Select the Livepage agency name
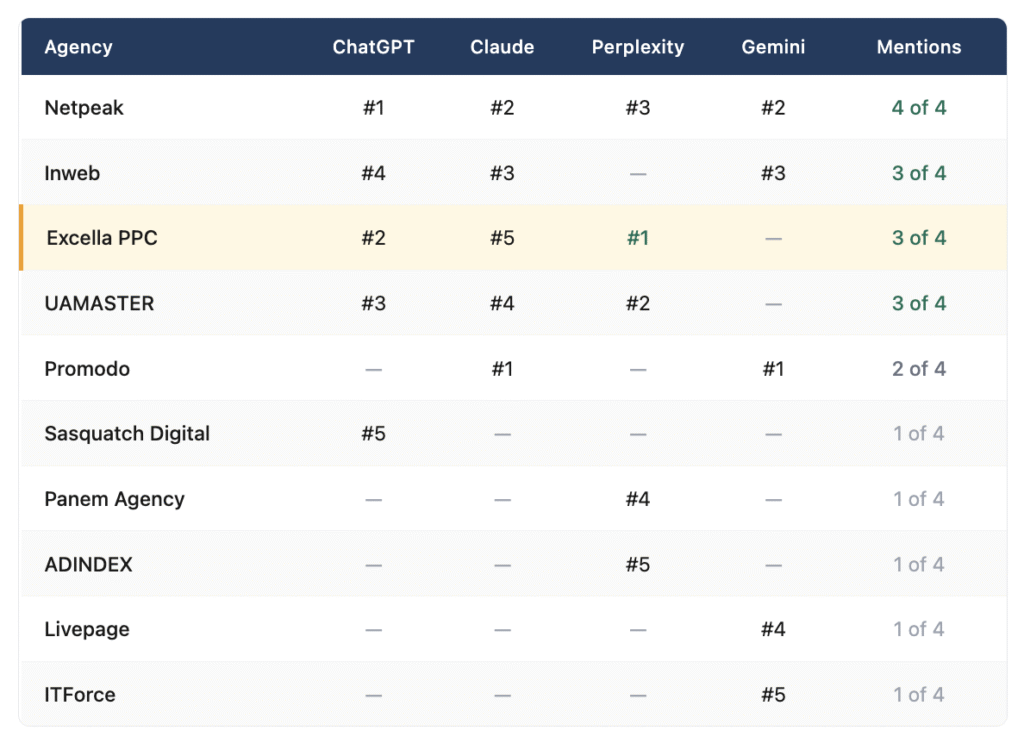Screen dimensions: 1024x743 (87, 629)
